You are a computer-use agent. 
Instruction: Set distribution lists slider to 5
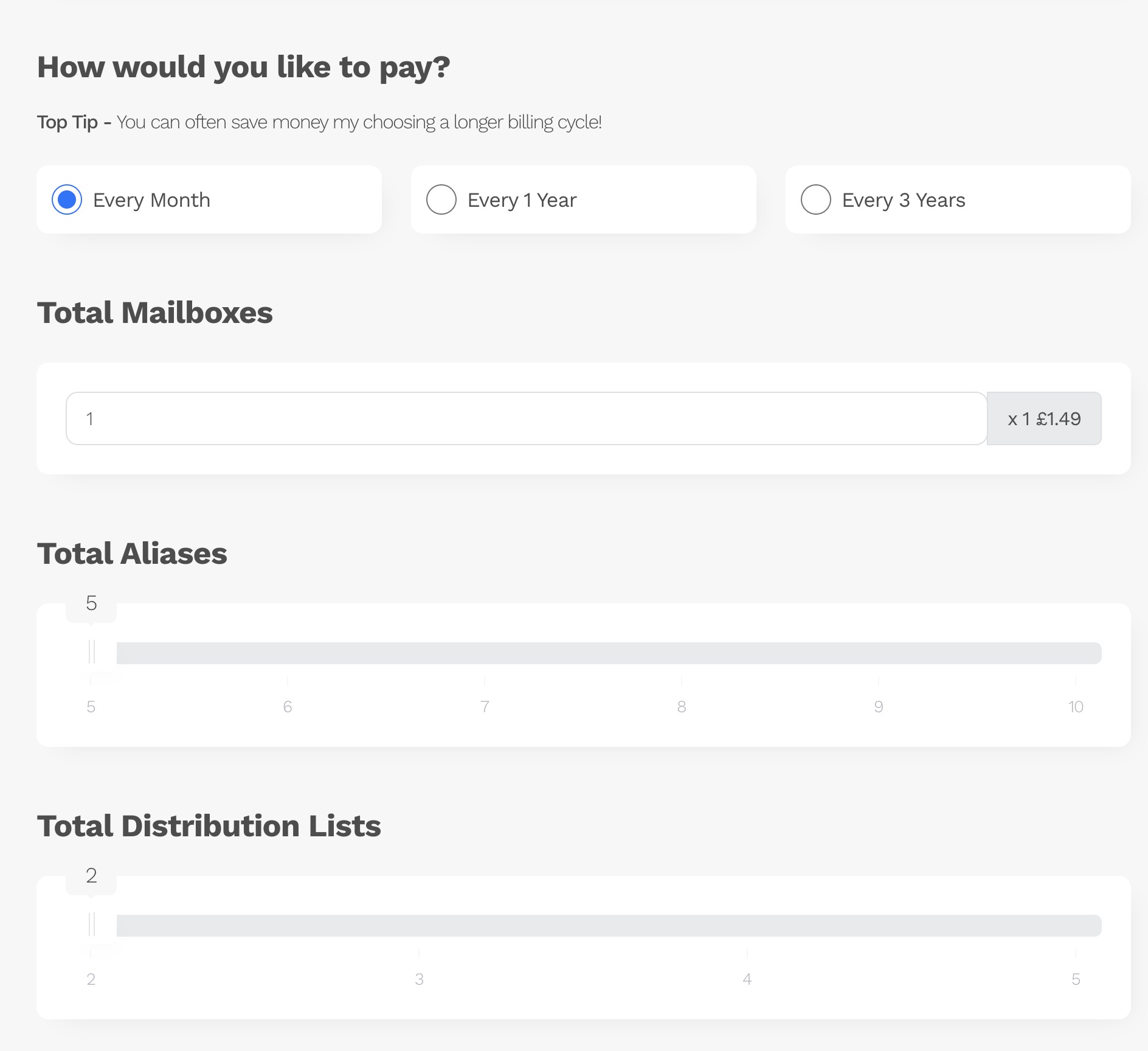(1075, 926)
